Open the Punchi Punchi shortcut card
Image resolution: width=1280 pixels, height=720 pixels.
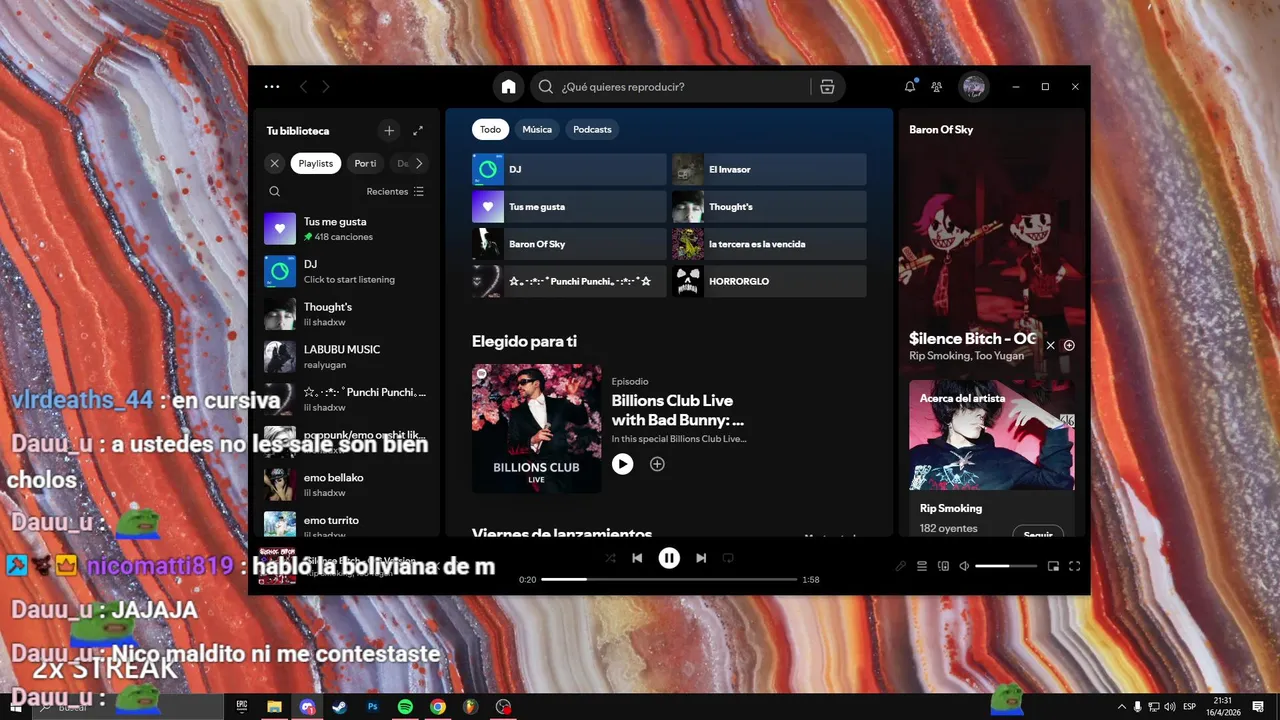click(x=569, y=281)
